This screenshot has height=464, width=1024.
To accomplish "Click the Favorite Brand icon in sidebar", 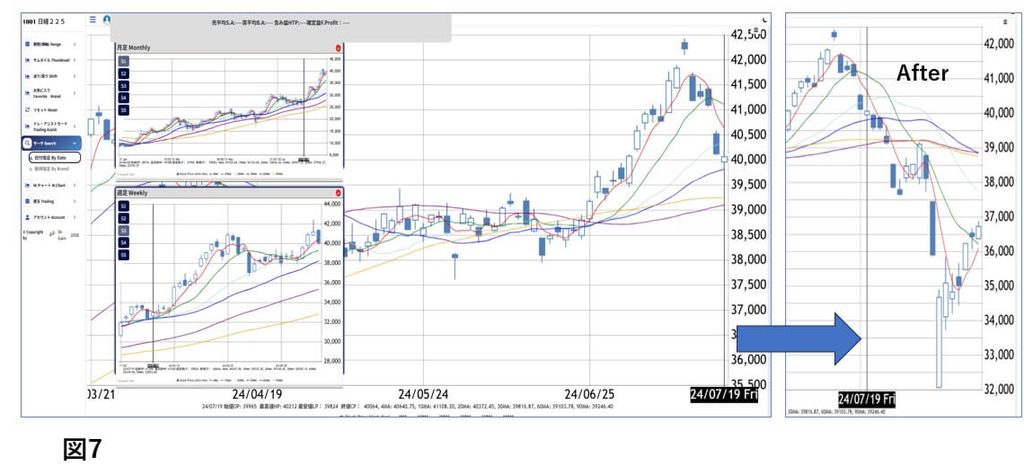I will pyautogui.click(x=27, y=93).
